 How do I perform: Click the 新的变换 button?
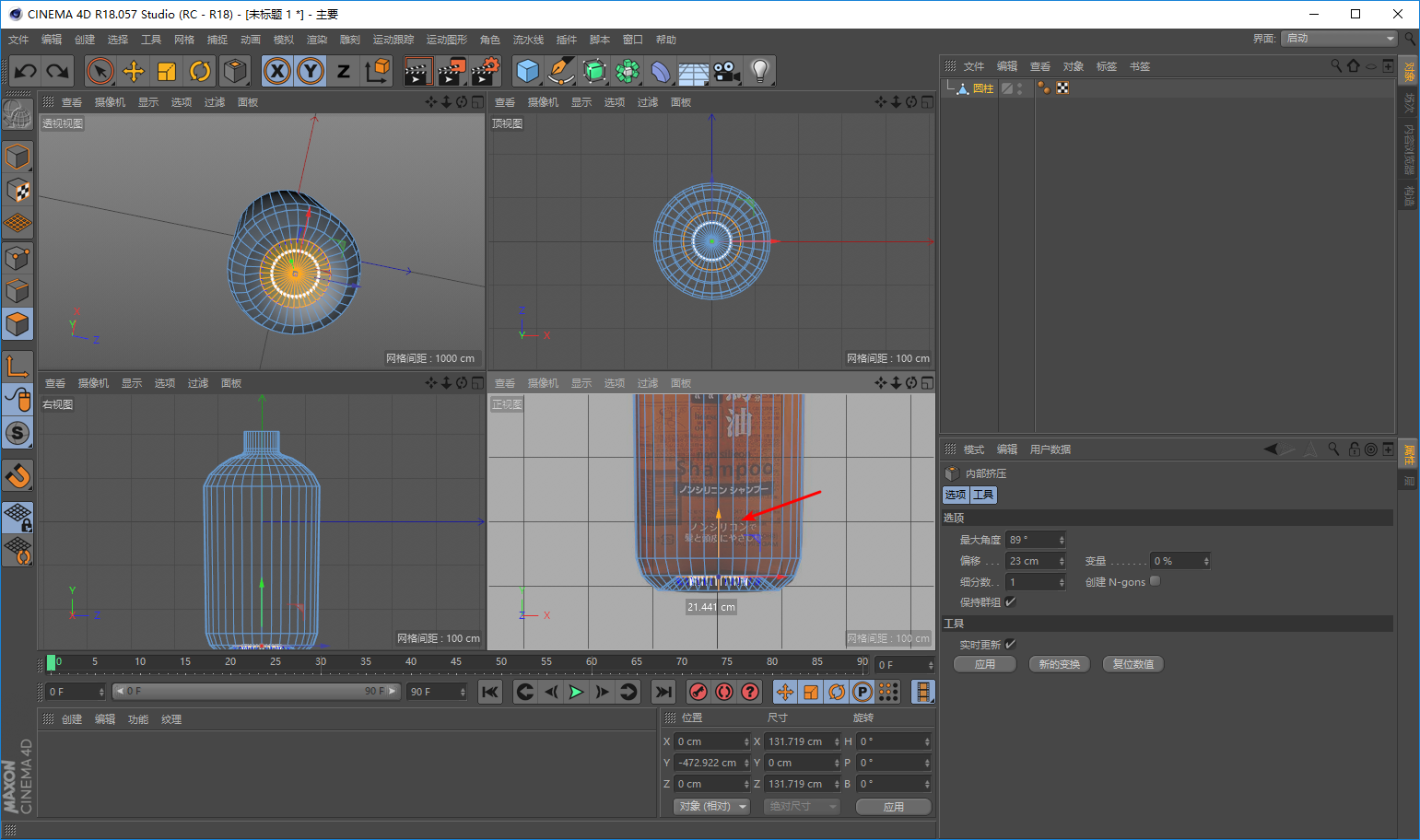coord(1060,664)
